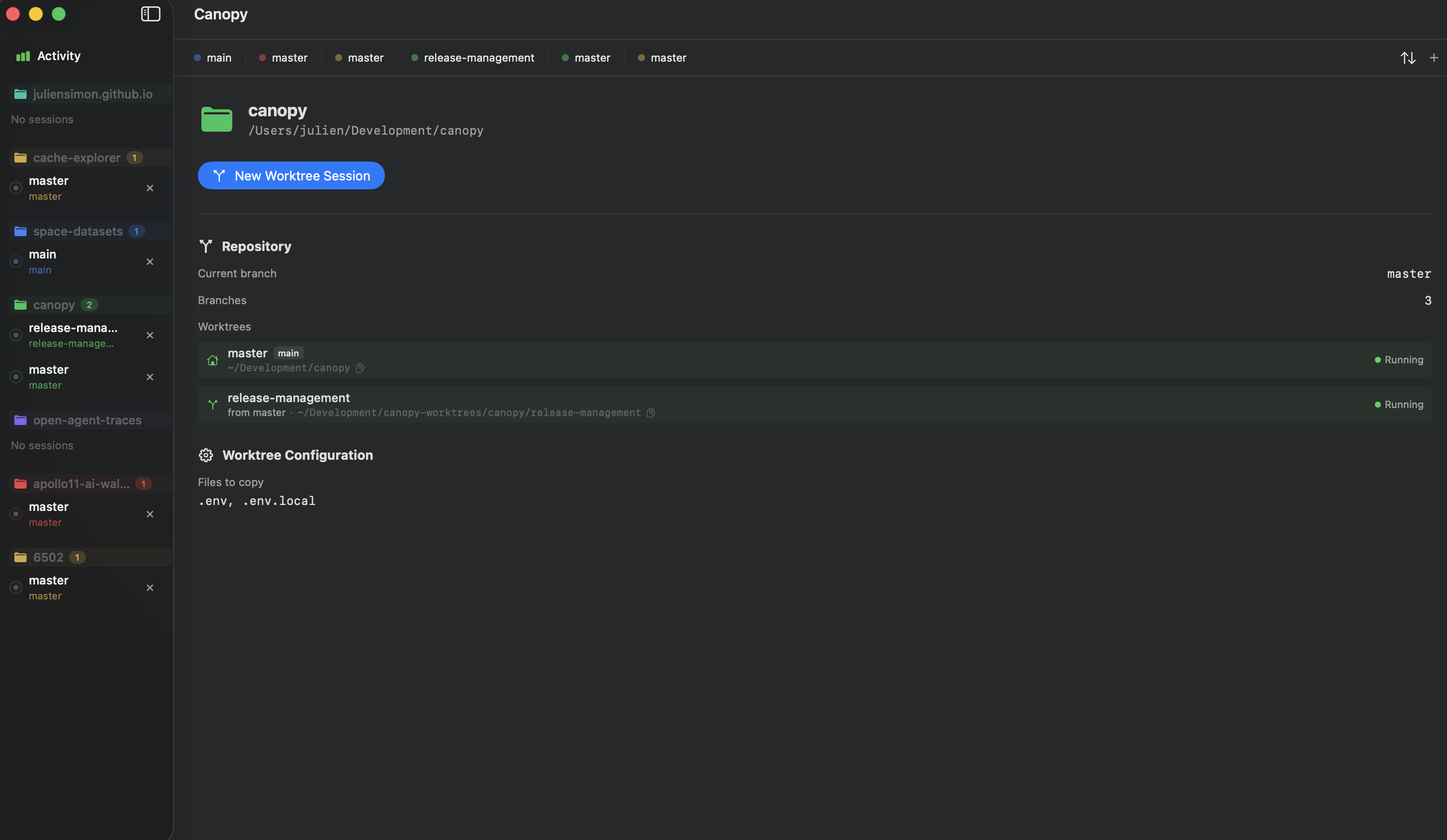Close the release-management session in sidebar
Image resolution: width=1447 pixels, height=840 pixels.
click(150, 335)
